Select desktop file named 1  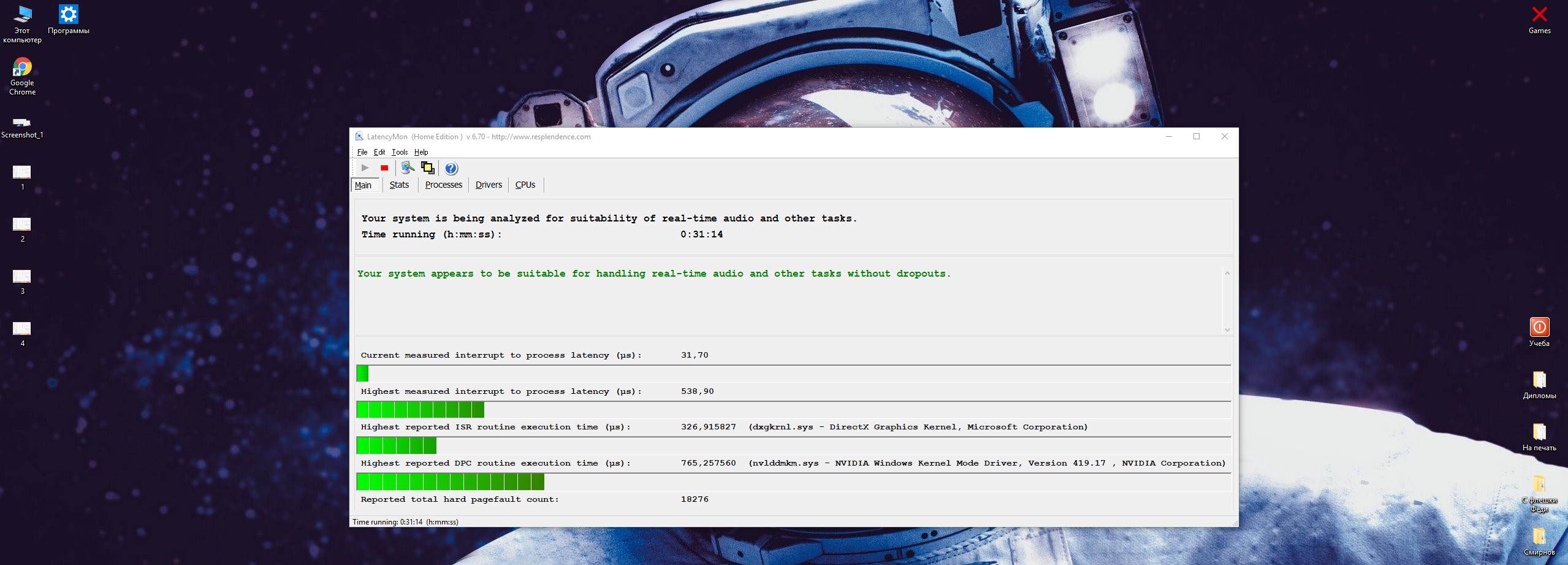point(22,178)
